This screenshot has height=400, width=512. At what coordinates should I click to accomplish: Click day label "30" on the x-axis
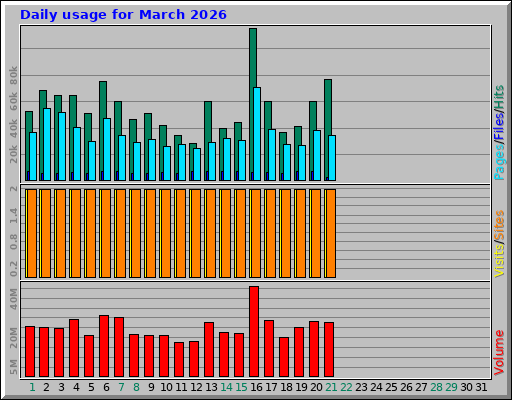click(x=466, y=387)
